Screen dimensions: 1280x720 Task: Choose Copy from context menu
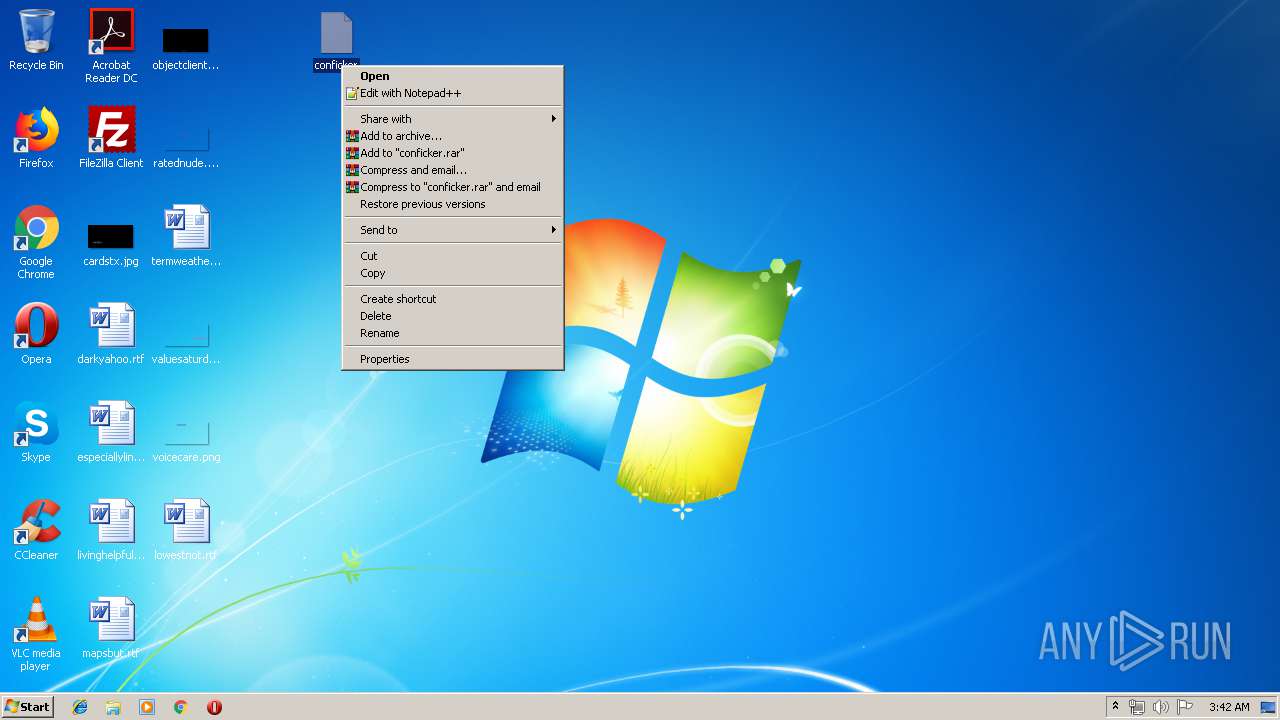(x=453, y=273)
